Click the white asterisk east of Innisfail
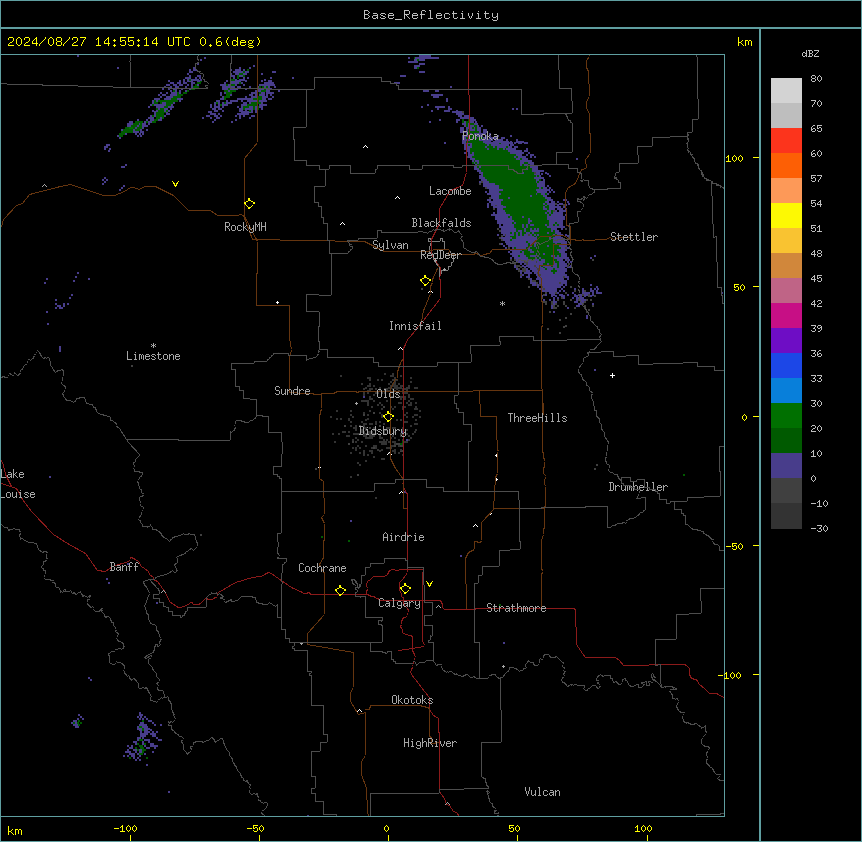862x842 pixels. point(502,303)
